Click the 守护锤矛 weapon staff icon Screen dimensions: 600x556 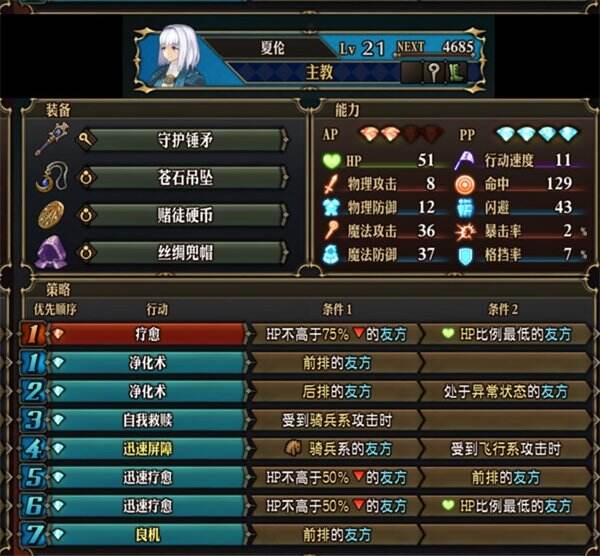[x=52, y=139]
